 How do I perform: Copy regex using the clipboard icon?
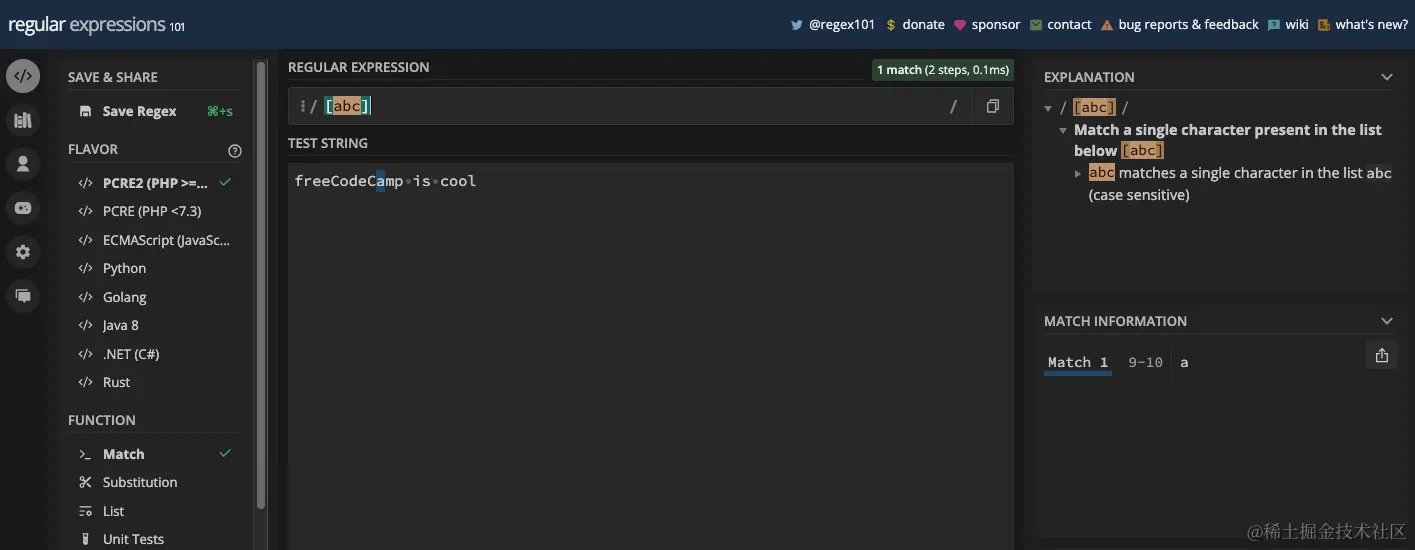(x=992, y=106)
